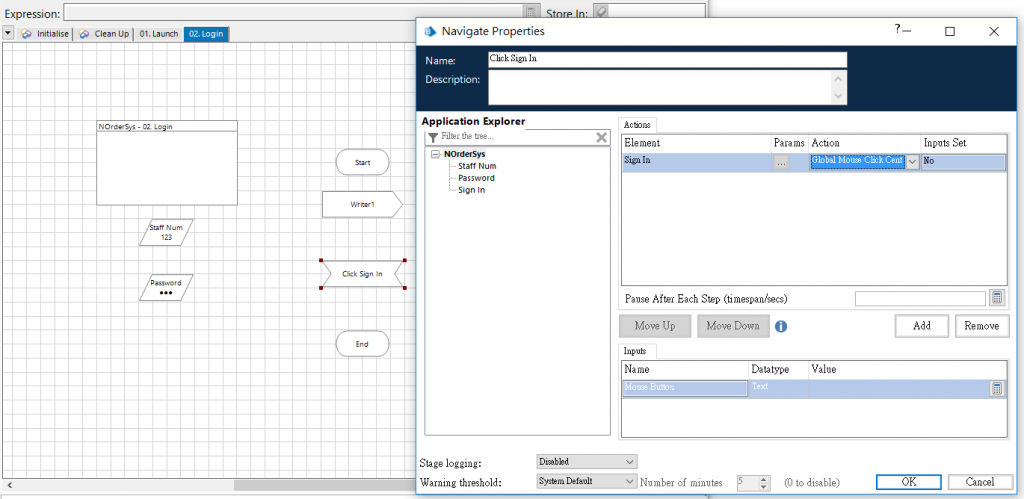This screenshot has height=499, width=1024.
Task: Click the canvas scrollbar left arrow
Action: 9,486
